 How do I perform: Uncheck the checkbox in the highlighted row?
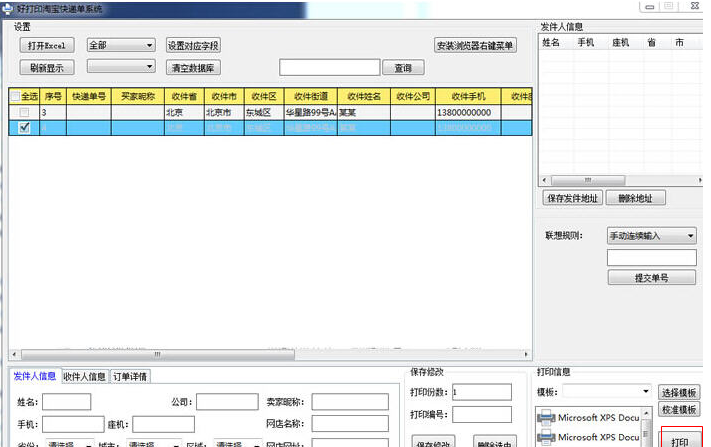[x=24, y=128]
